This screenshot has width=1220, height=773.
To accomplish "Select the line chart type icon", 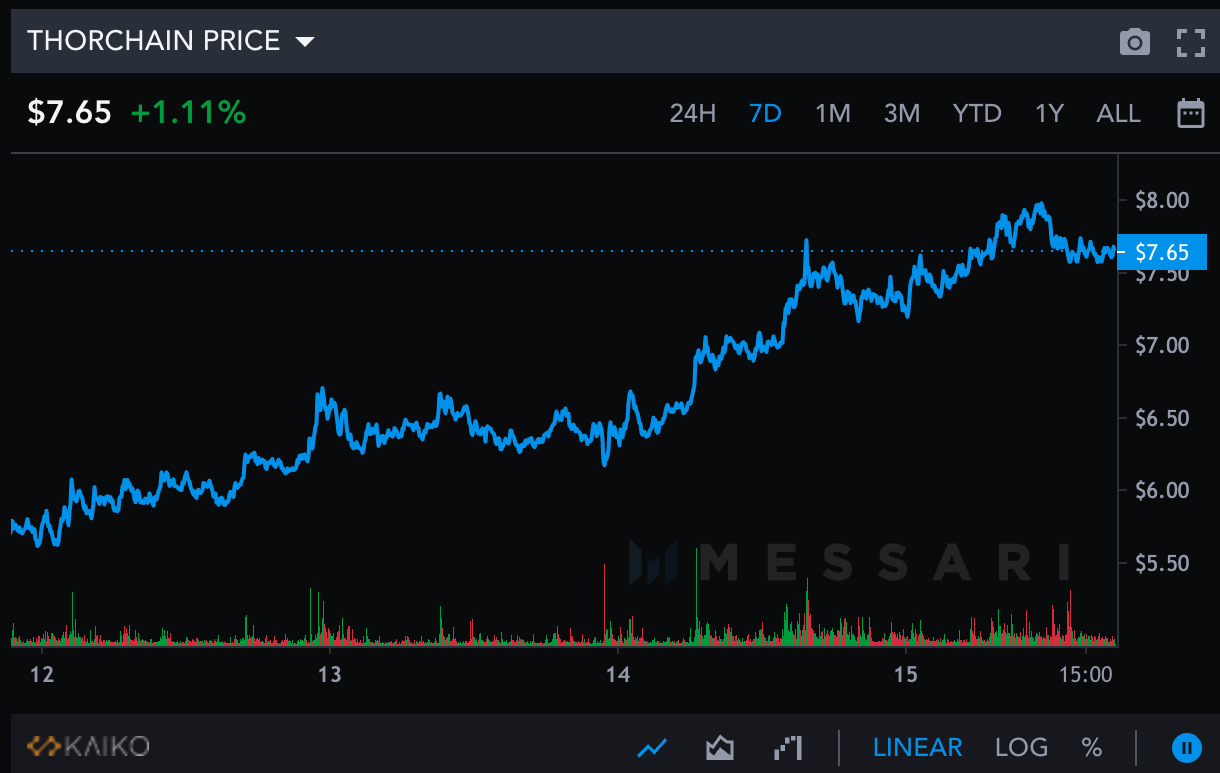I will coord(652,746).
